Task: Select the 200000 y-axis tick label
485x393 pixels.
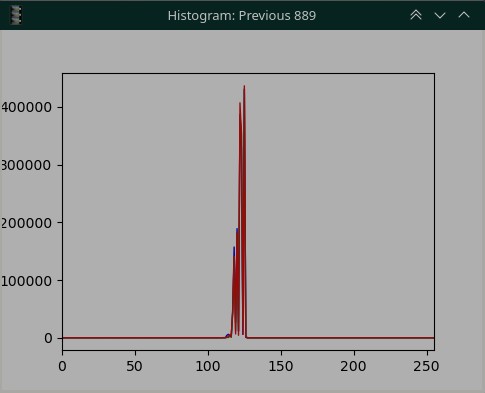Action: (x=26, y=223)
